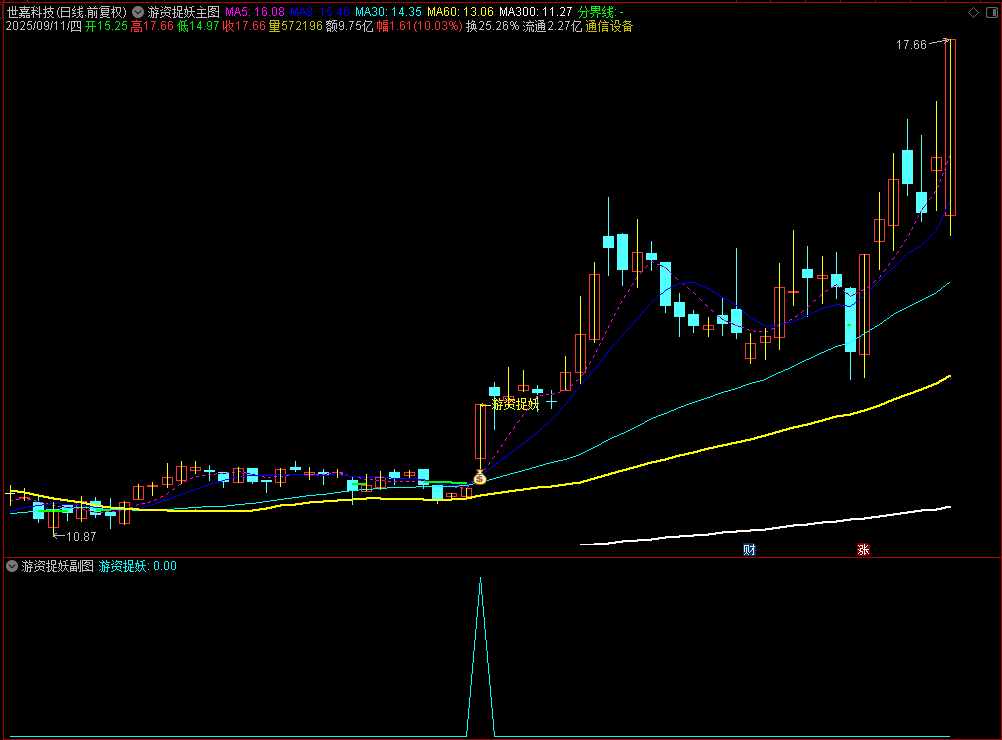Viewport: 1002px width, 740px height.
Task: Click the peak of the sub-chart signal spike
Action: coord(481,580)
